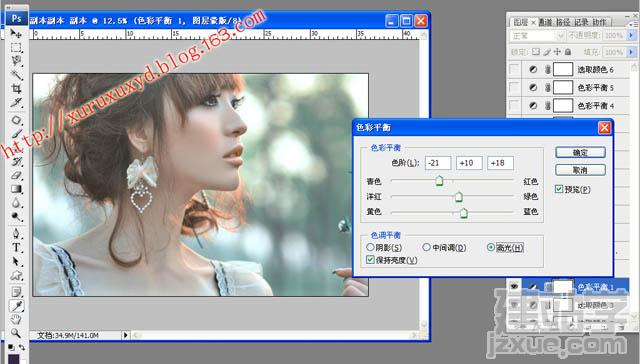Screen dimensions: 640x364
Task: Select the Burn/Dodge tool
Action: click(x=16, y=216)
